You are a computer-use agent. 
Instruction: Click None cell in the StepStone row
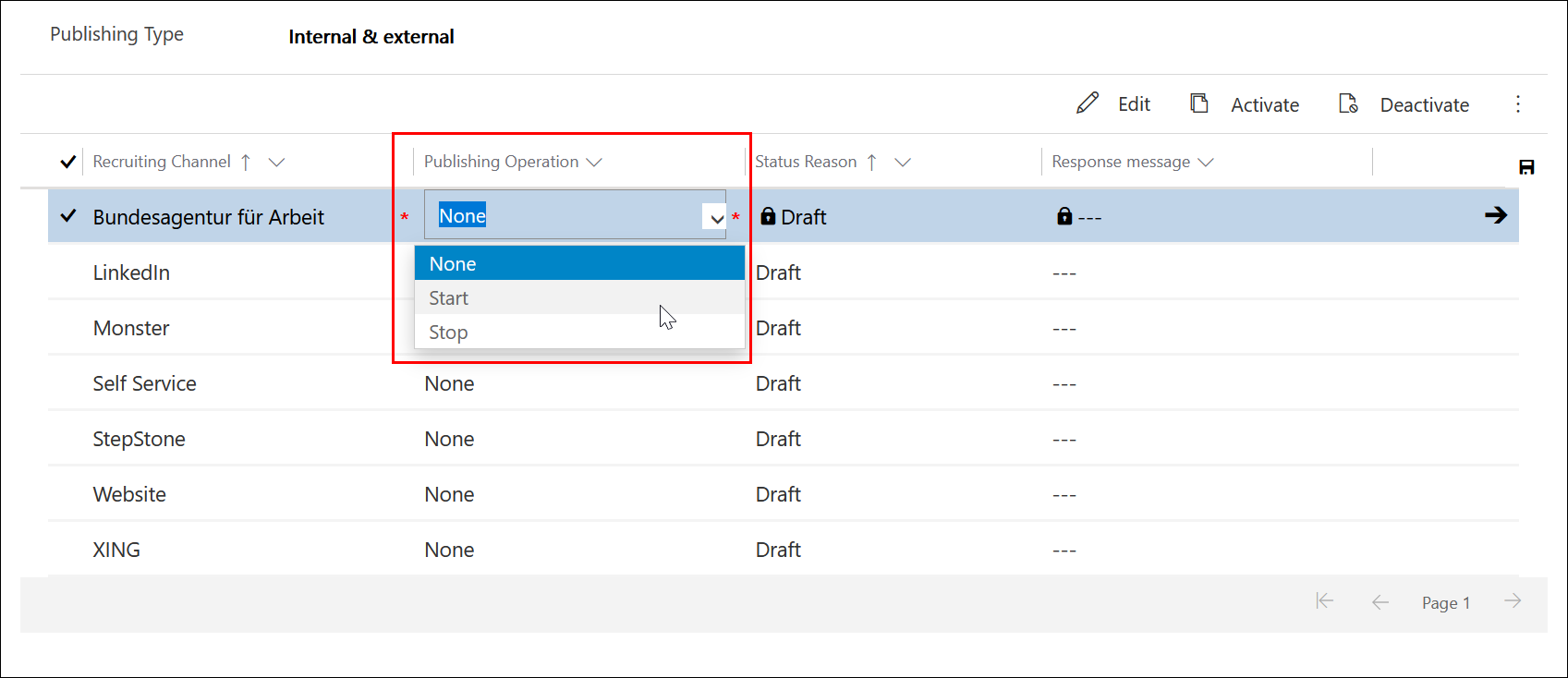(x=449, y=439)
